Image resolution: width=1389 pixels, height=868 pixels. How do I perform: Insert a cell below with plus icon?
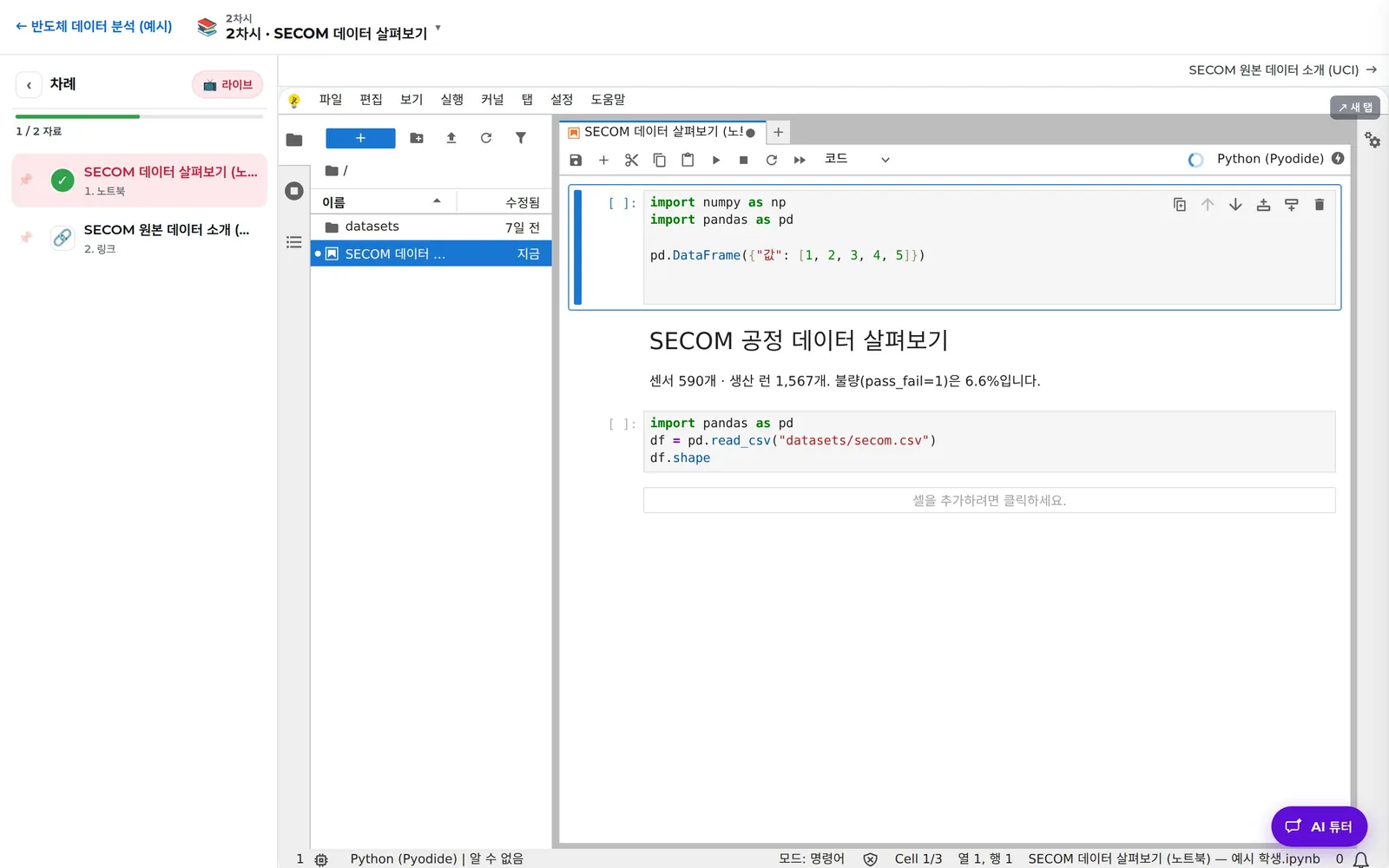tap(603, 160)
